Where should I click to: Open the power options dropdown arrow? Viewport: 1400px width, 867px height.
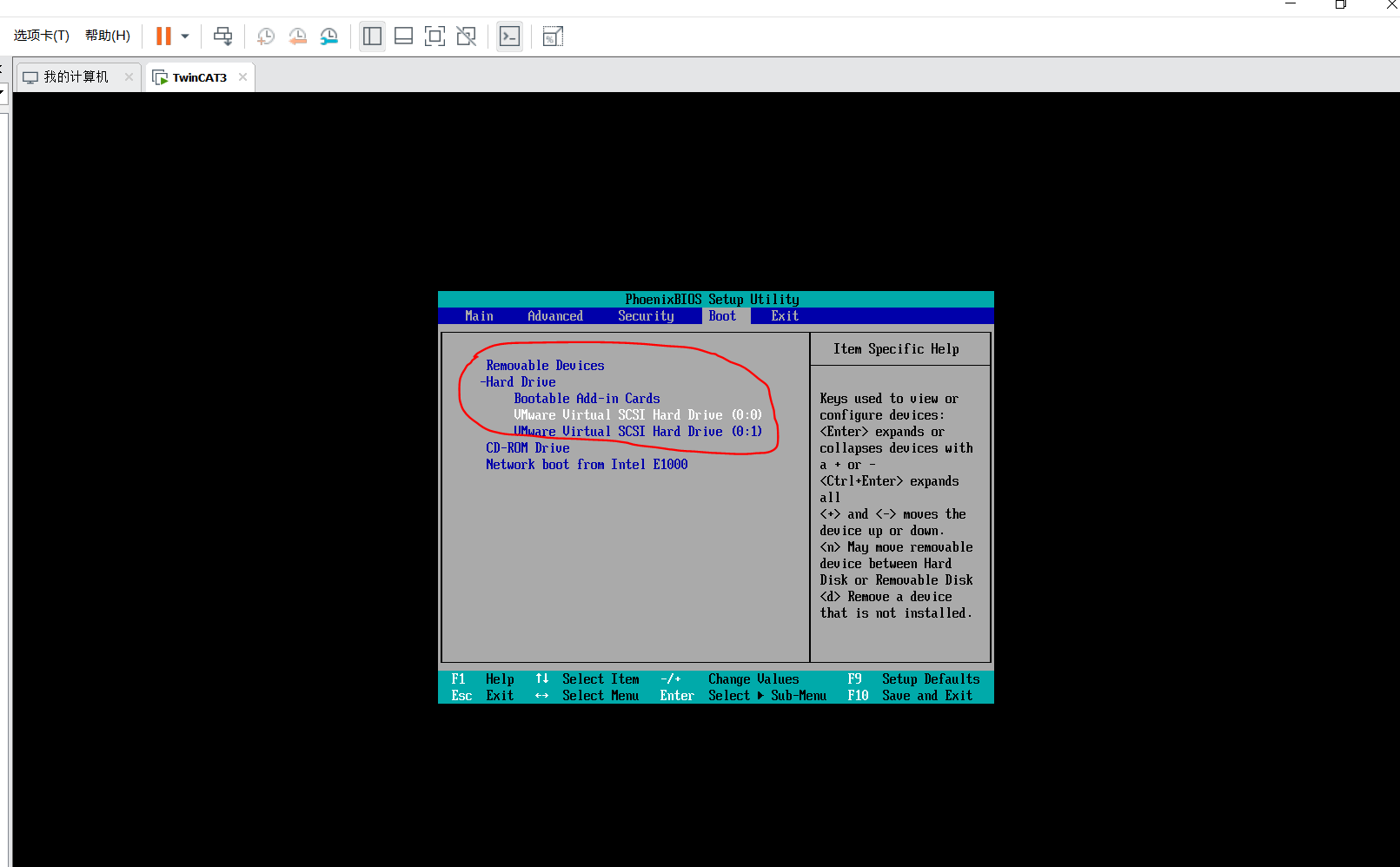185,36
